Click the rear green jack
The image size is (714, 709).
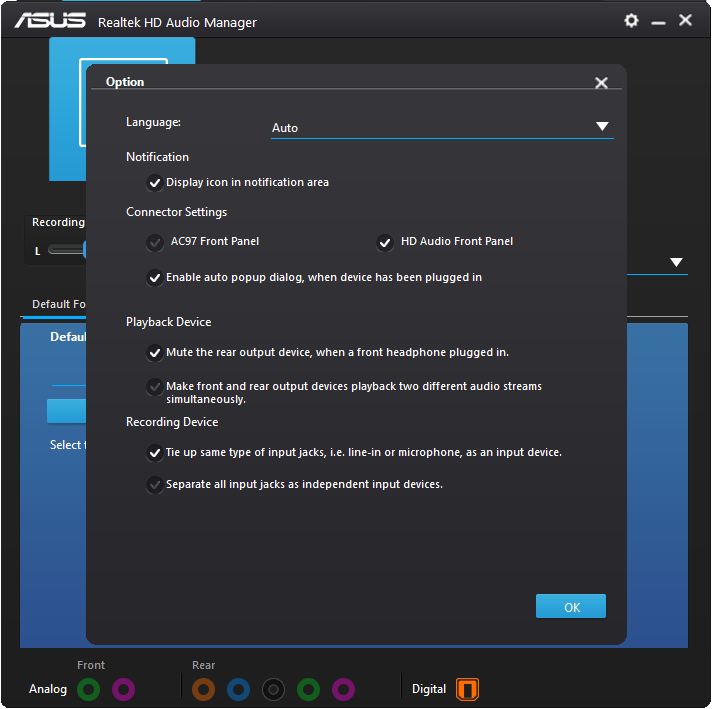(x=308, y=689)
